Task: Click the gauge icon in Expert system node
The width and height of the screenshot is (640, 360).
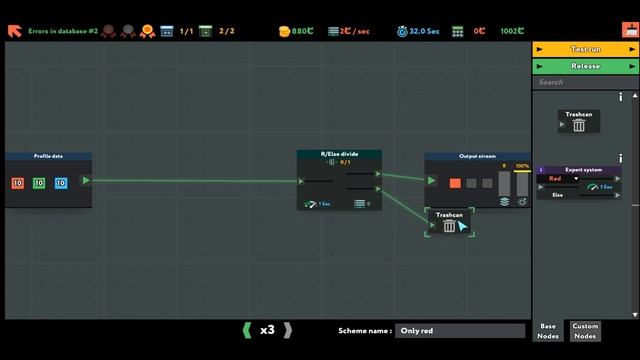Action: coord(592,187)
